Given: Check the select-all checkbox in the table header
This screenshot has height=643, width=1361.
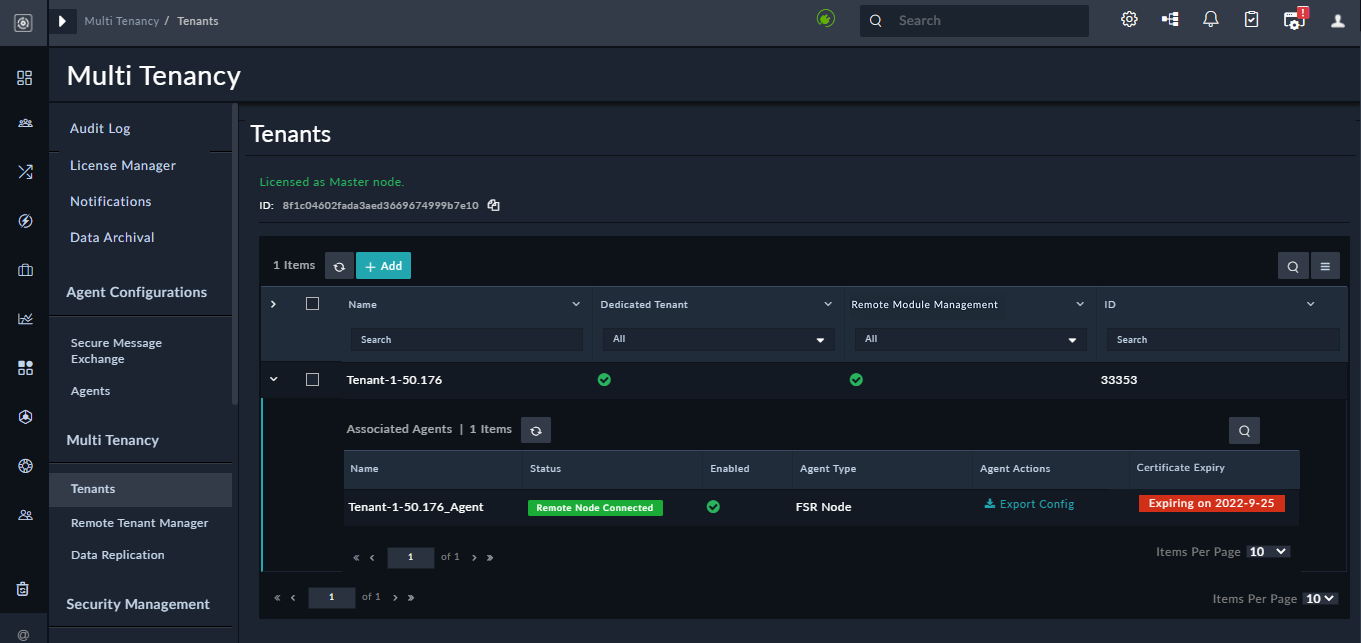Looking at the screenshot, I should click(x=312, y=304).
